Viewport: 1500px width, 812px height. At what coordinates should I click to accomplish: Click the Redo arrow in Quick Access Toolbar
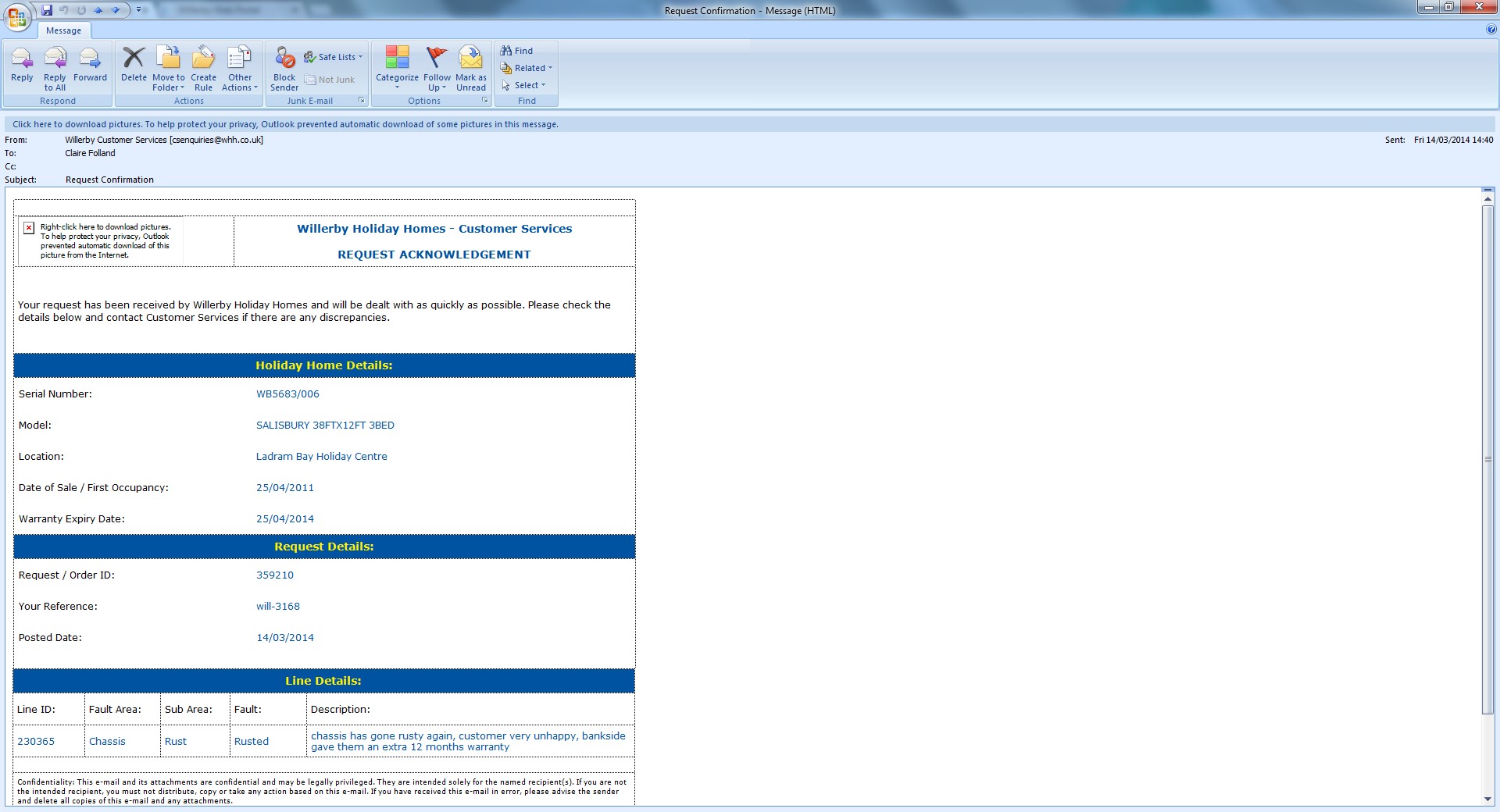pos(81,10)
